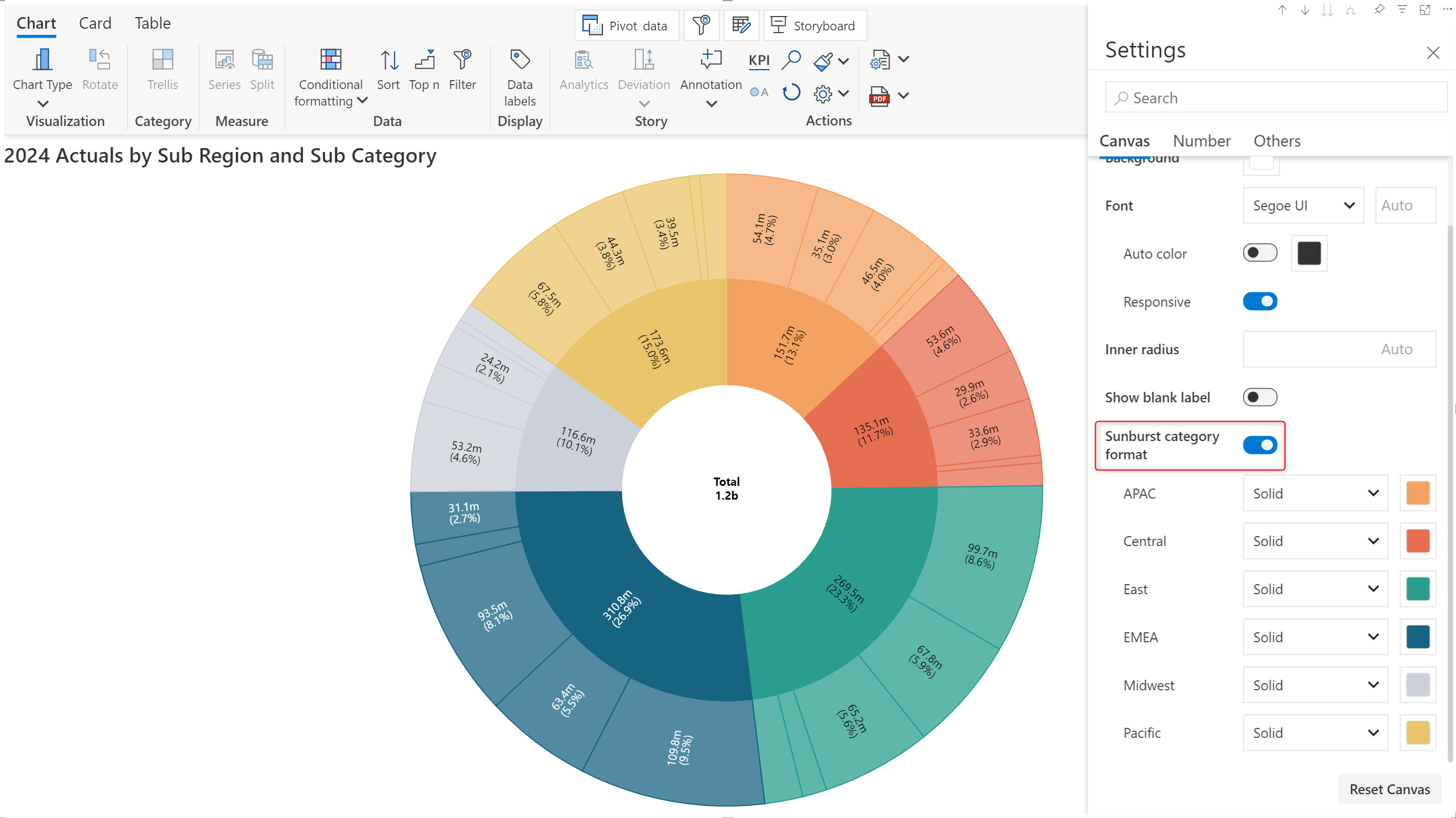Switch to the Table tab
This screenshot has width=1456, height=818.
[152, 23]
